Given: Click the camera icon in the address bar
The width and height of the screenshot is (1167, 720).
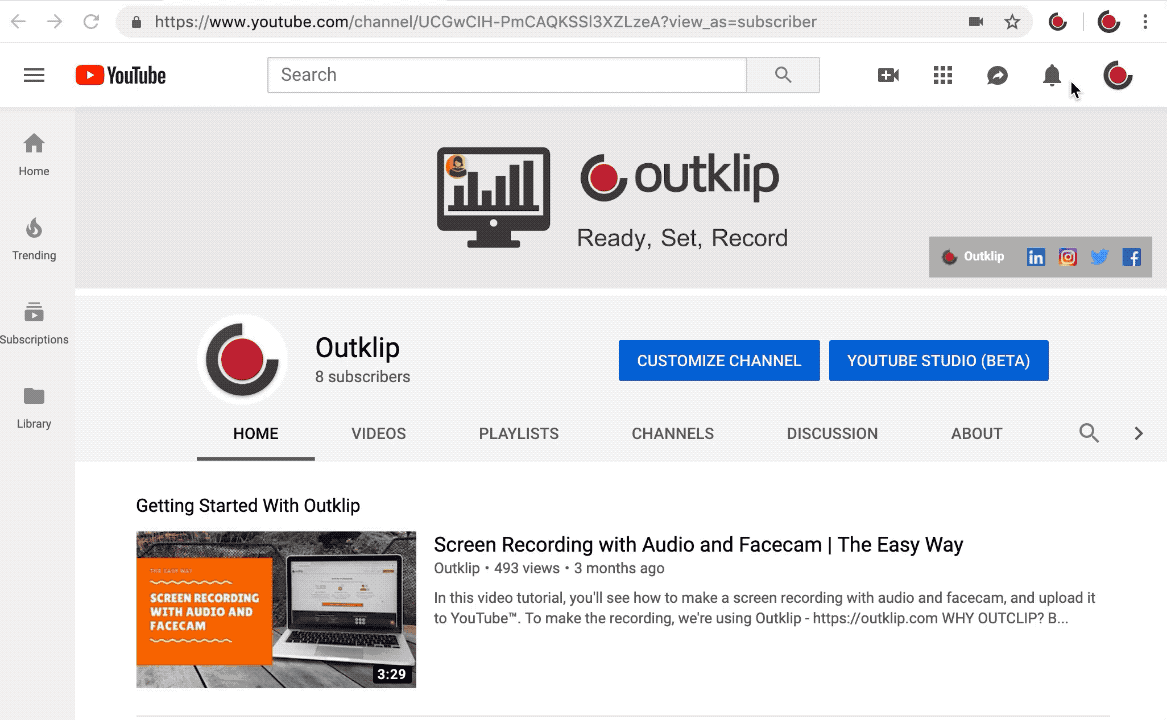Looking at the screenshot, I should coord(976,22).
